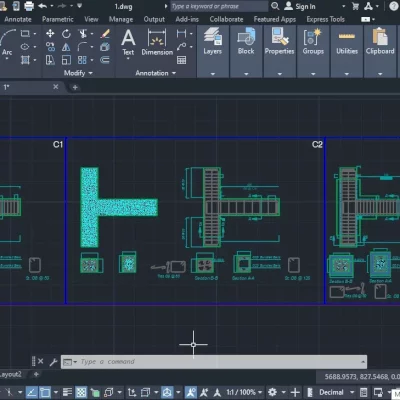The height and width of the screenshot is (400, 400).
Task: Pick the Ellipse tool icon
Action: [25, 47]
